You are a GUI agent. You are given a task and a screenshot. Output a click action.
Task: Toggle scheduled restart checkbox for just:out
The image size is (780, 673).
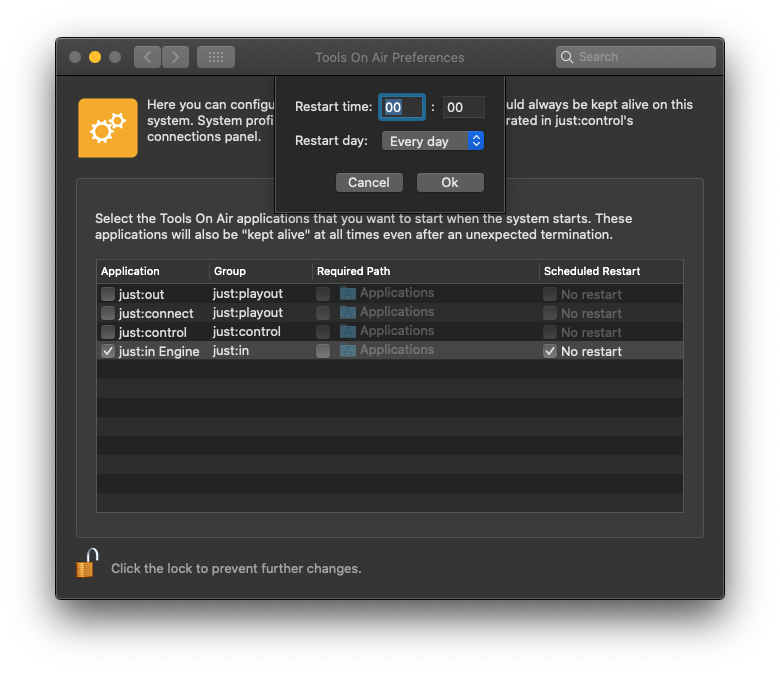tap(550, 294)
